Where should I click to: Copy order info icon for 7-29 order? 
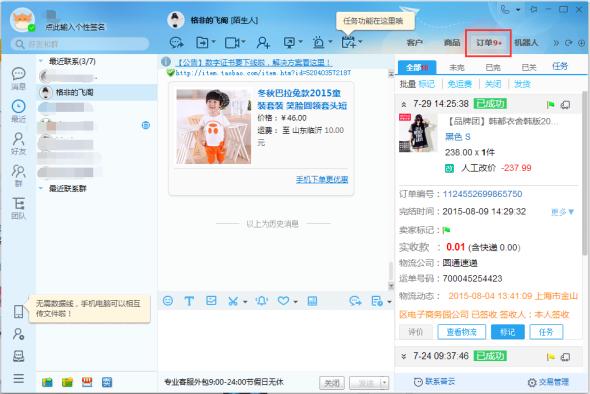pos(565,105)
